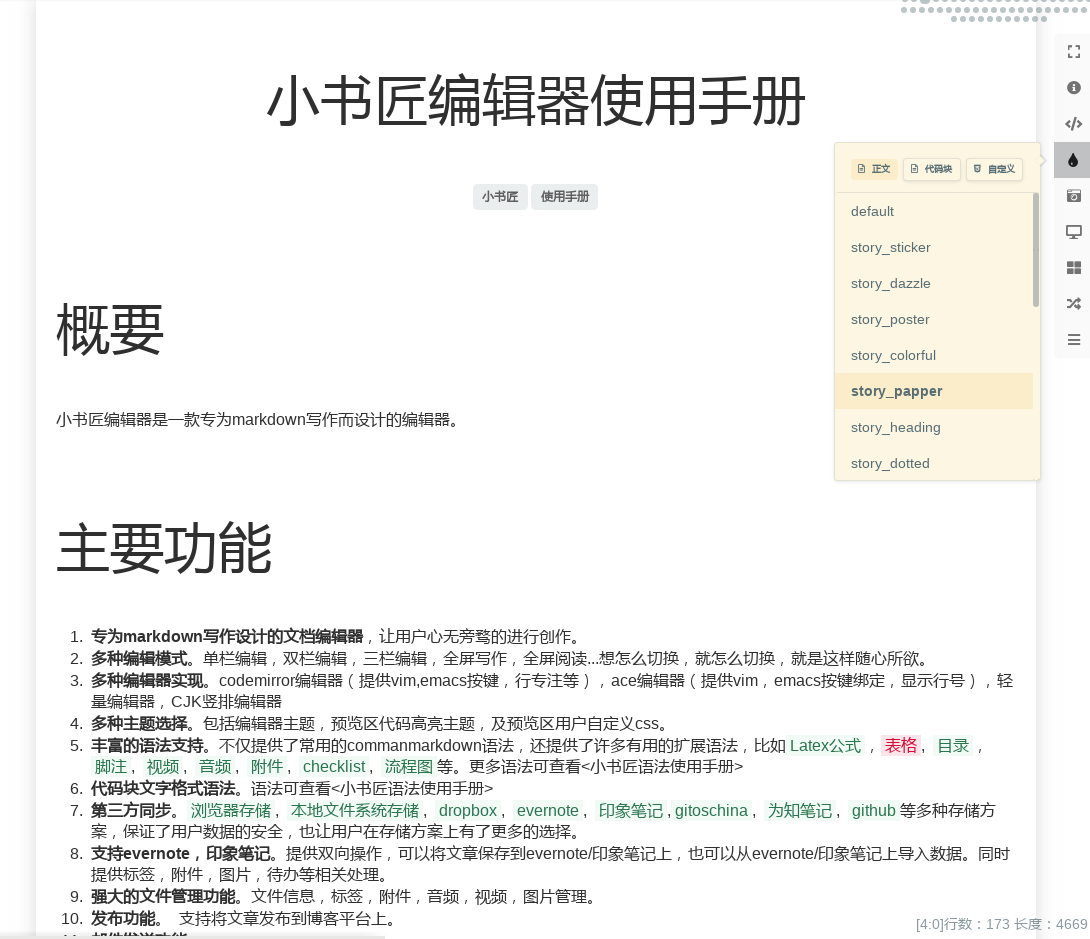1090x939 pixels.
Task: Choose story_poster theme
Action: pyautogui.click(x=934, y=320)
